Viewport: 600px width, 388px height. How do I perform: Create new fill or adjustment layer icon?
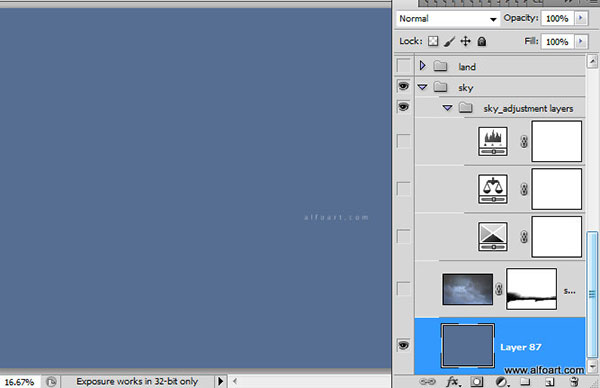tap(501, 381)
